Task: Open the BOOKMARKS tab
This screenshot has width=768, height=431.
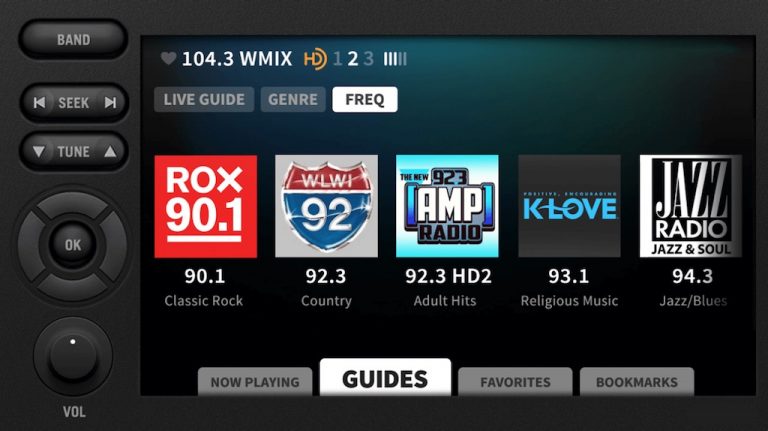Action: pyautogui.click(x=637, y=382)
